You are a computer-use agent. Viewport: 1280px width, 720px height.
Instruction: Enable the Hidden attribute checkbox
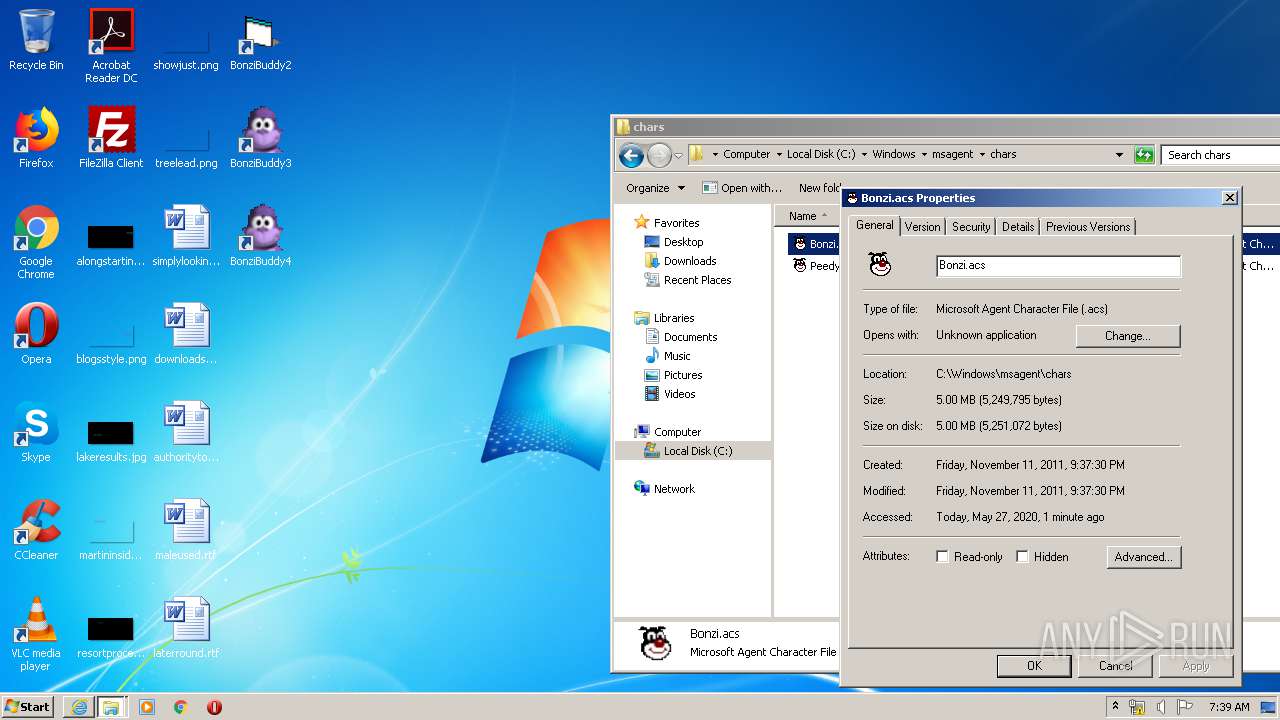(1022, 557)
